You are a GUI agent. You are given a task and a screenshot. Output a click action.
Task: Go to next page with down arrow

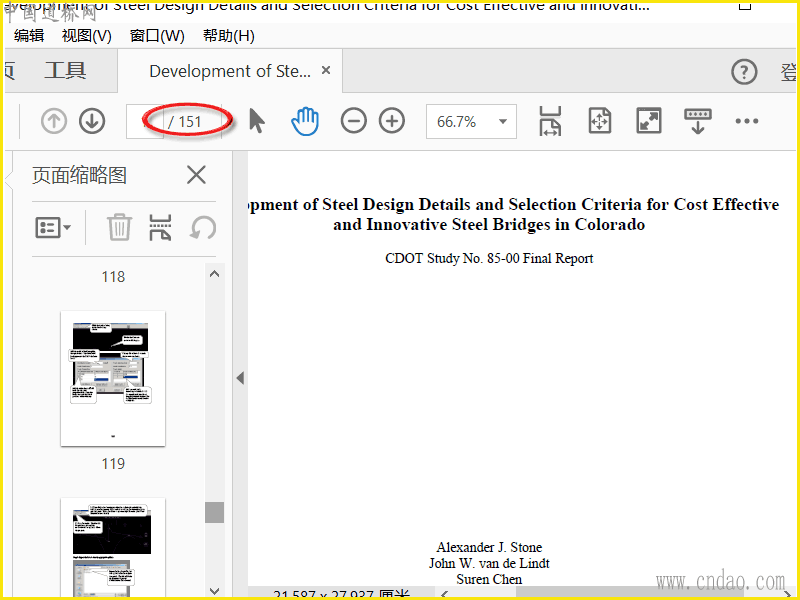click(92, 121)
